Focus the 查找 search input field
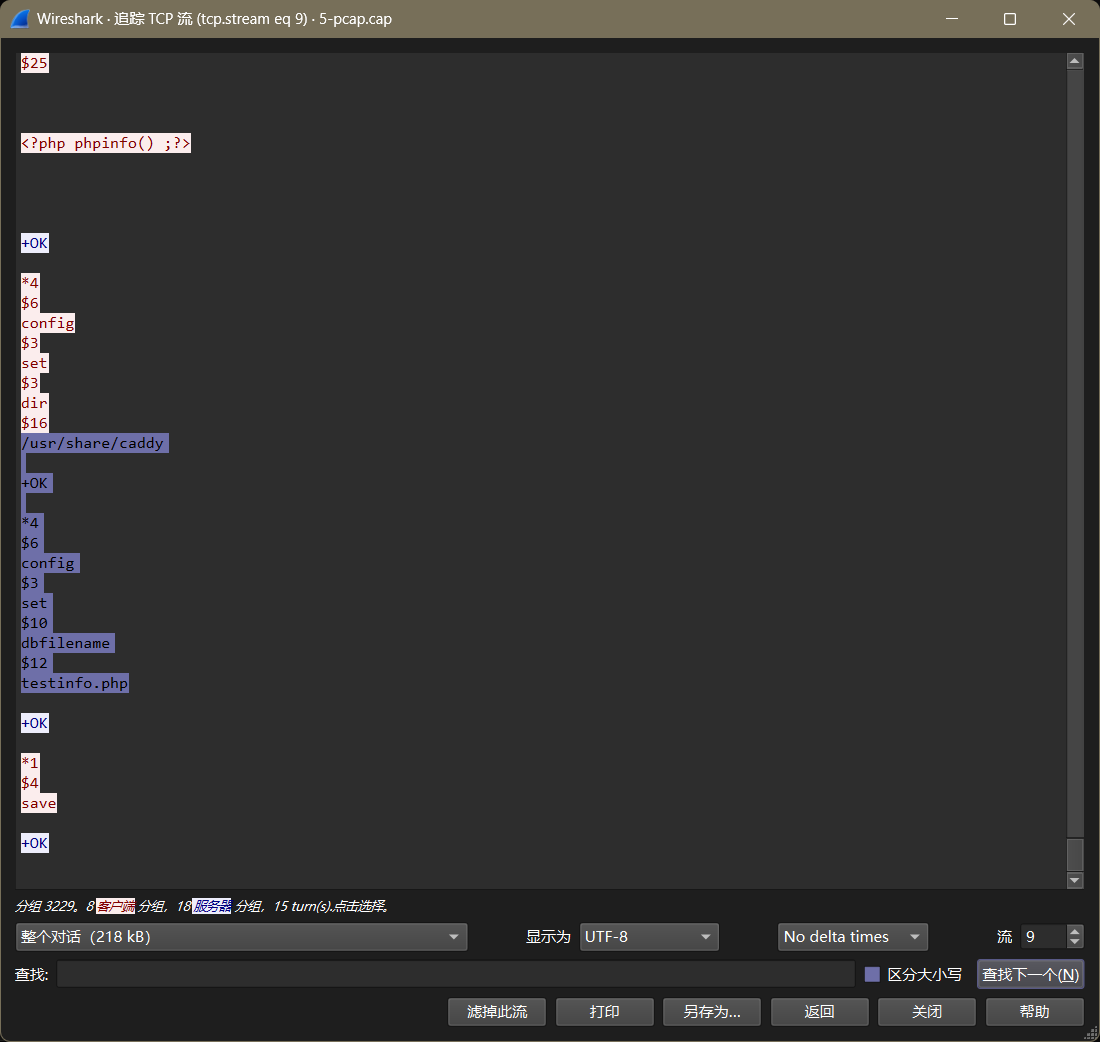Screen dimensions: 1100x1042 (455, 974)
